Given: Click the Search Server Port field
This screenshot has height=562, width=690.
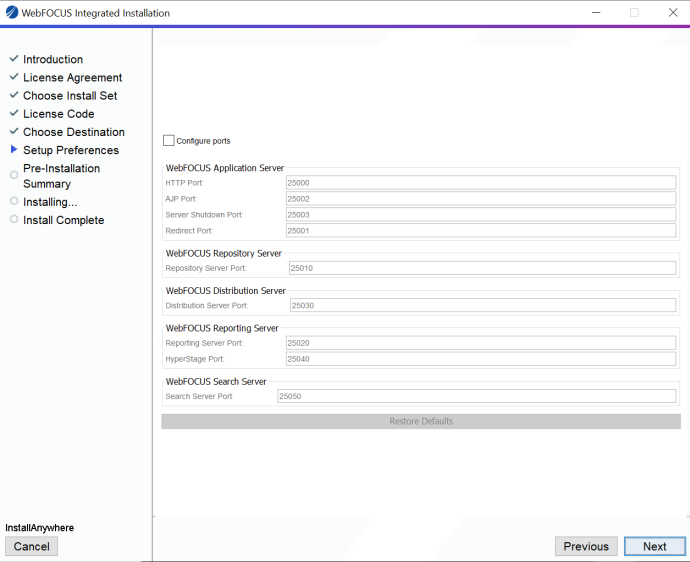Looking at the screenshot, I should (477, 396).
